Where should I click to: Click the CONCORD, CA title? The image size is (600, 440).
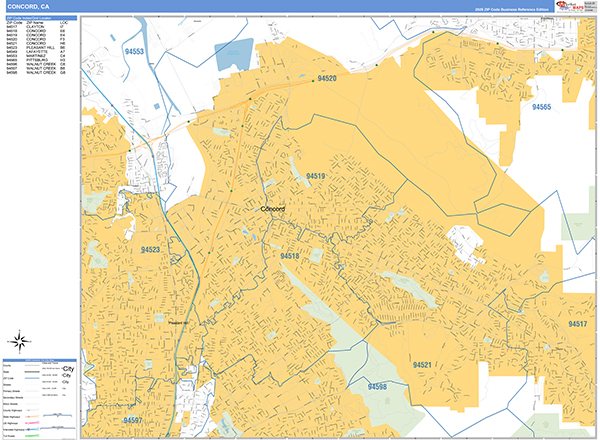27,7
